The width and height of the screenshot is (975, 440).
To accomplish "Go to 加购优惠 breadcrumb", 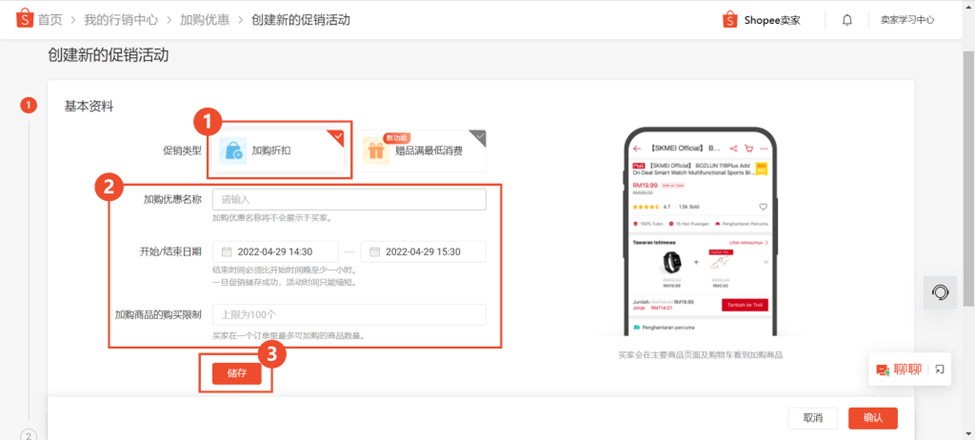I will (205, 20).
